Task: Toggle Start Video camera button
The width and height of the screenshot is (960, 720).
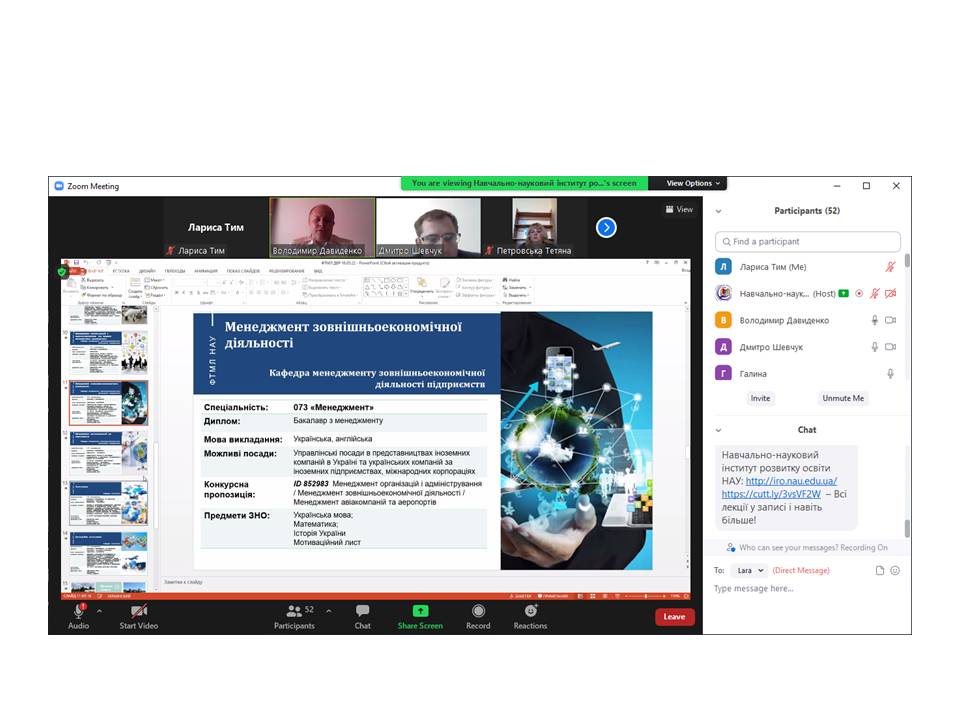Action: point(139,611)
